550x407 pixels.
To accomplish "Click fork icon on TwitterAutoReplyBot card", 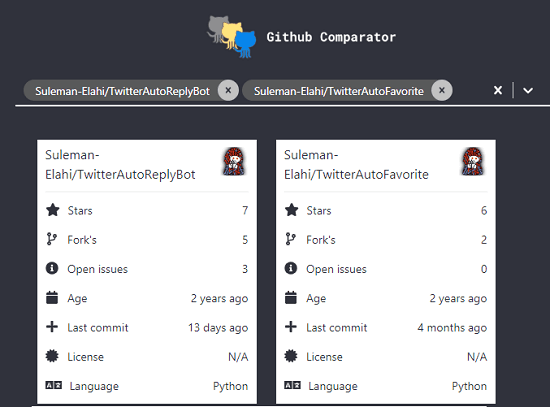I will (52, 239).
